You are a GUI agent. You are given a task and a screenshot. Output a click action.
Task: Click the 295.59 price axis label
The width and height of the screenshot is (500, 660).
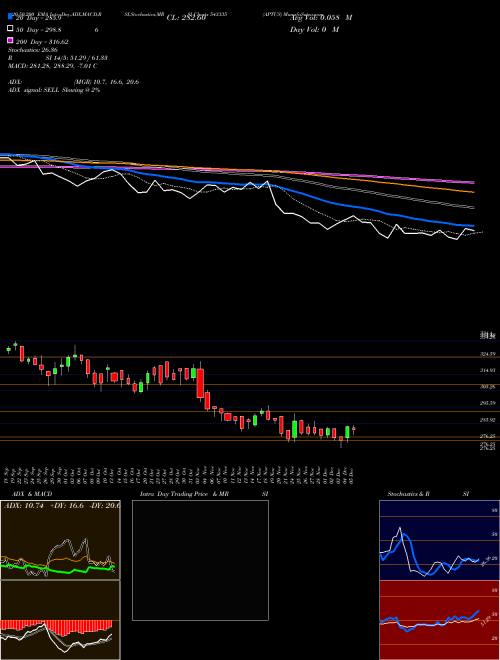point(488,403)
